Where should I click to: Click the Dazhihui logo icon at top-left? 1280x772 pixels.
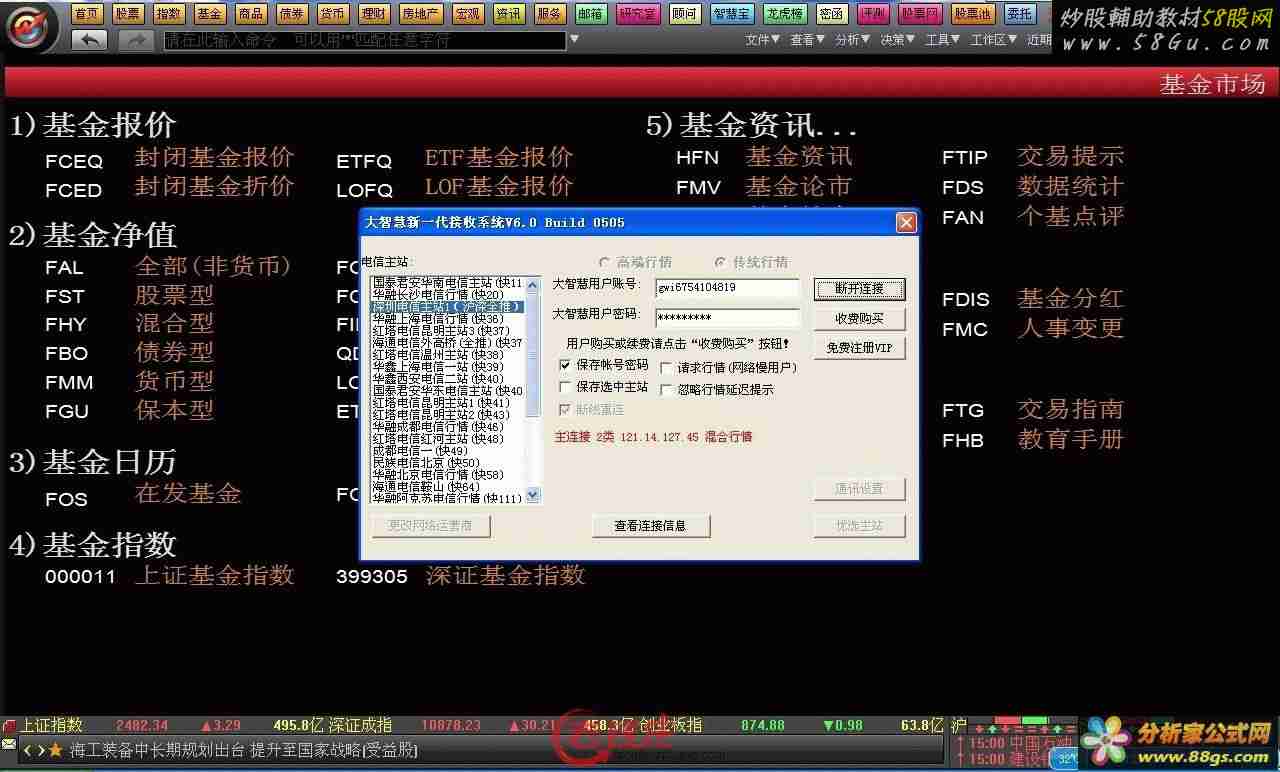(x=30, y=26)
